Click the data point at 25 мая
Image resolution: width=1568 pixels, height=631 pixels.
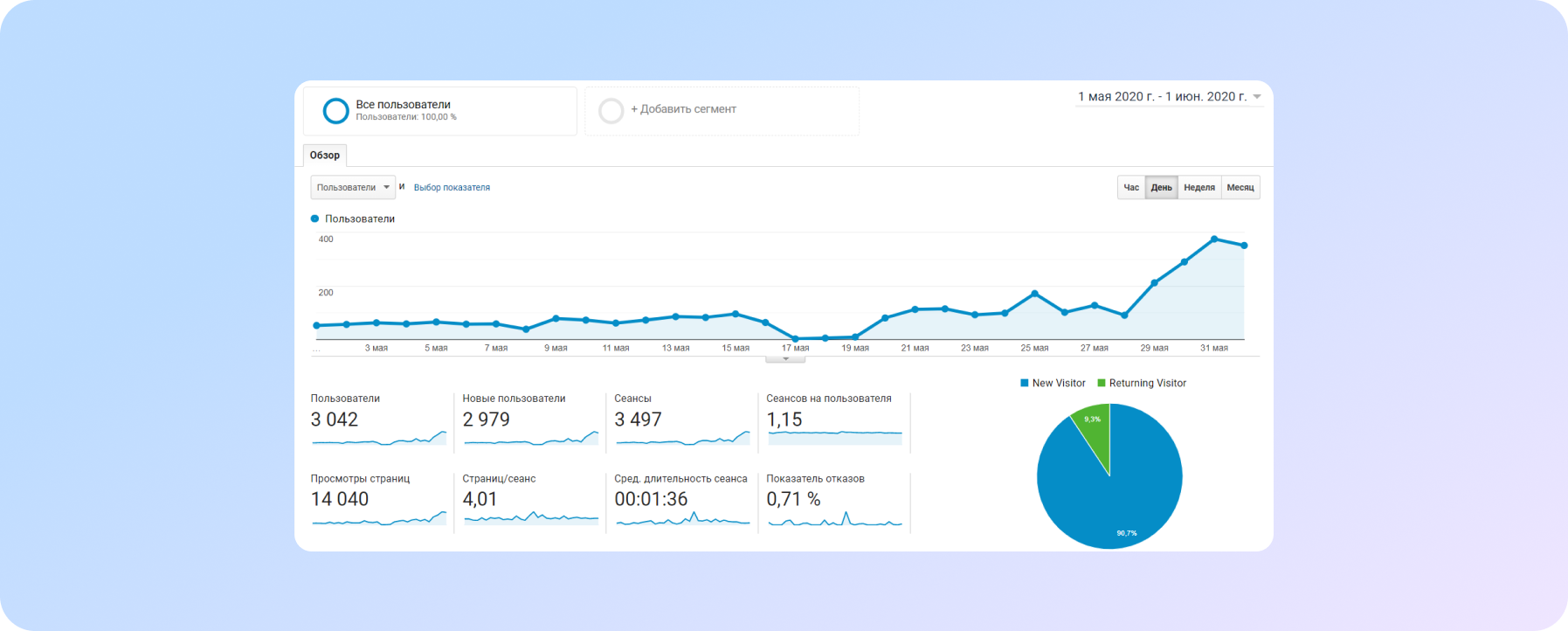pyautogui.click(x=1034, y=294)
